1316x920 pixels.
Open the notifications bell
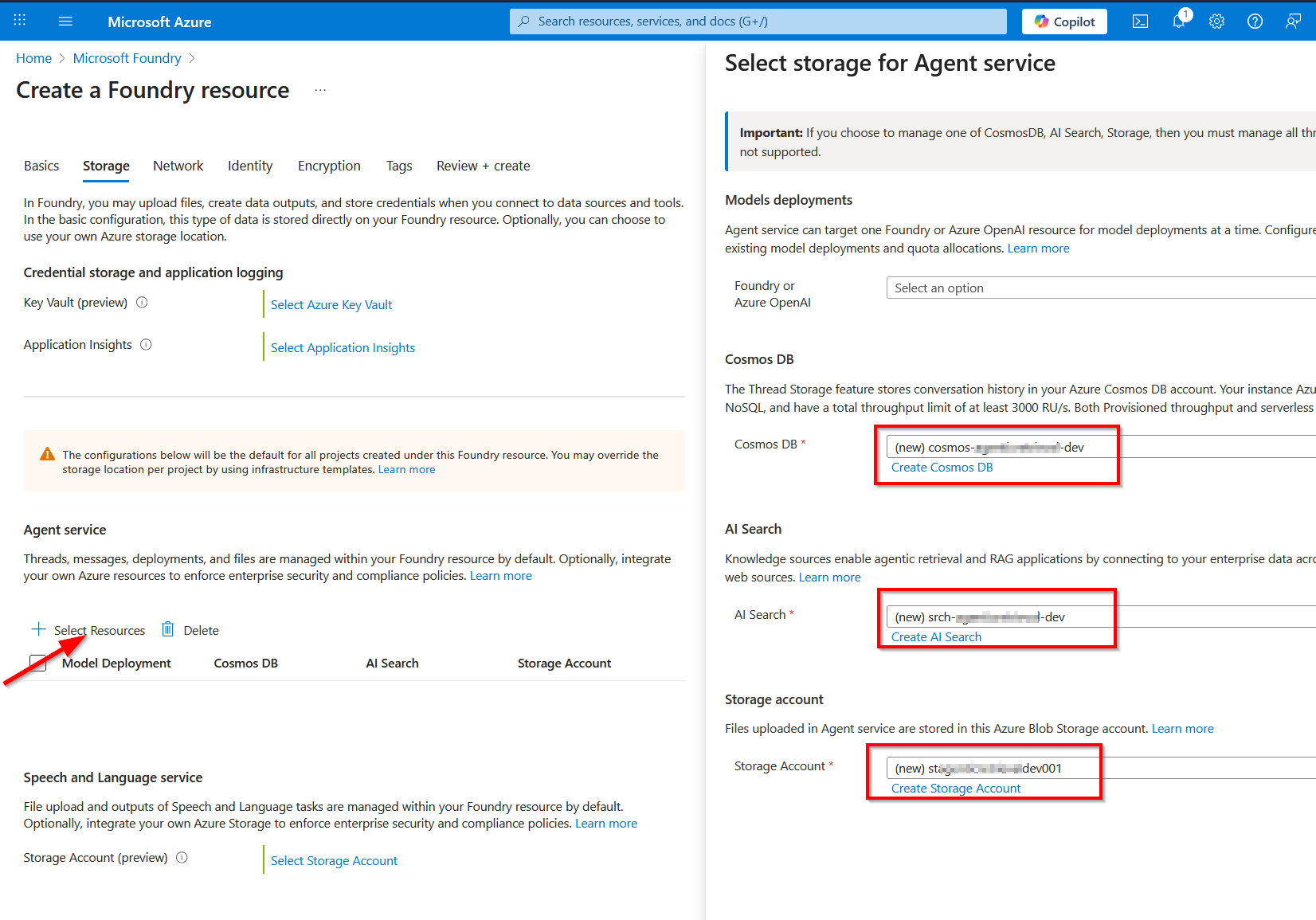tap(1178, 22)
